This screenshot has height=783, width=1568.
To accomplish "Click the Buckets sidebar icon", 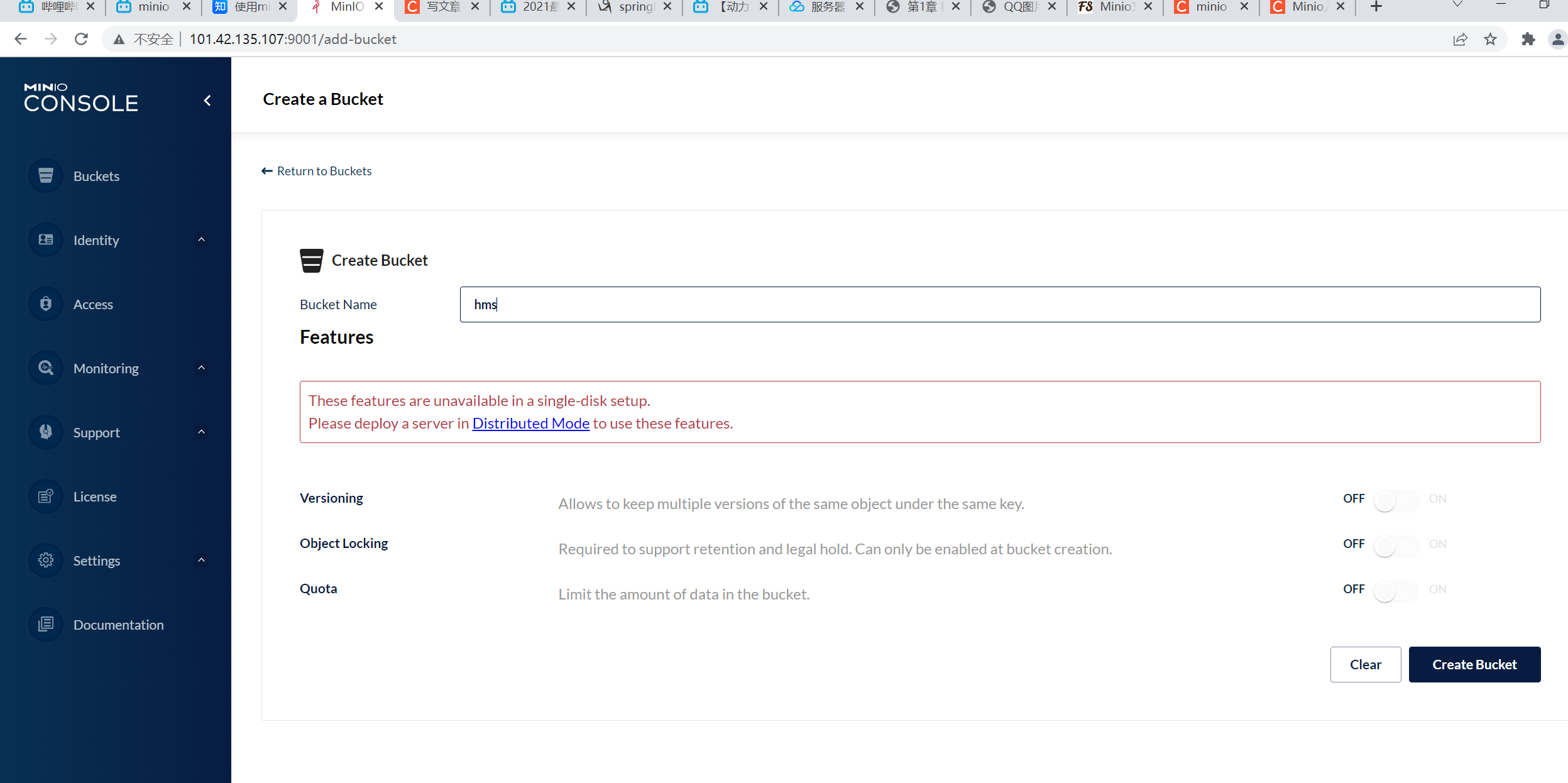I will [x=46, y=176].
